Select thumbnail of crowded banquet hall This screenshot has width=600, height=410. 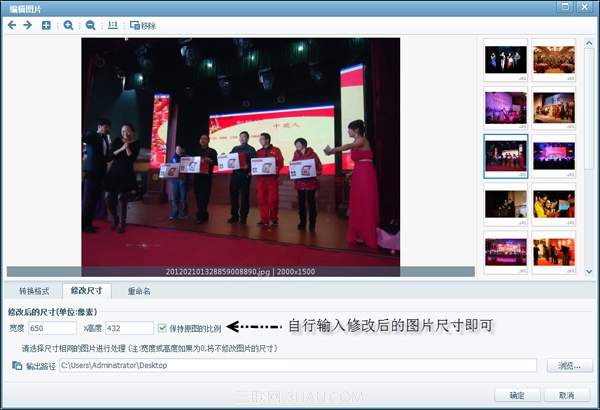coord(554,60)
